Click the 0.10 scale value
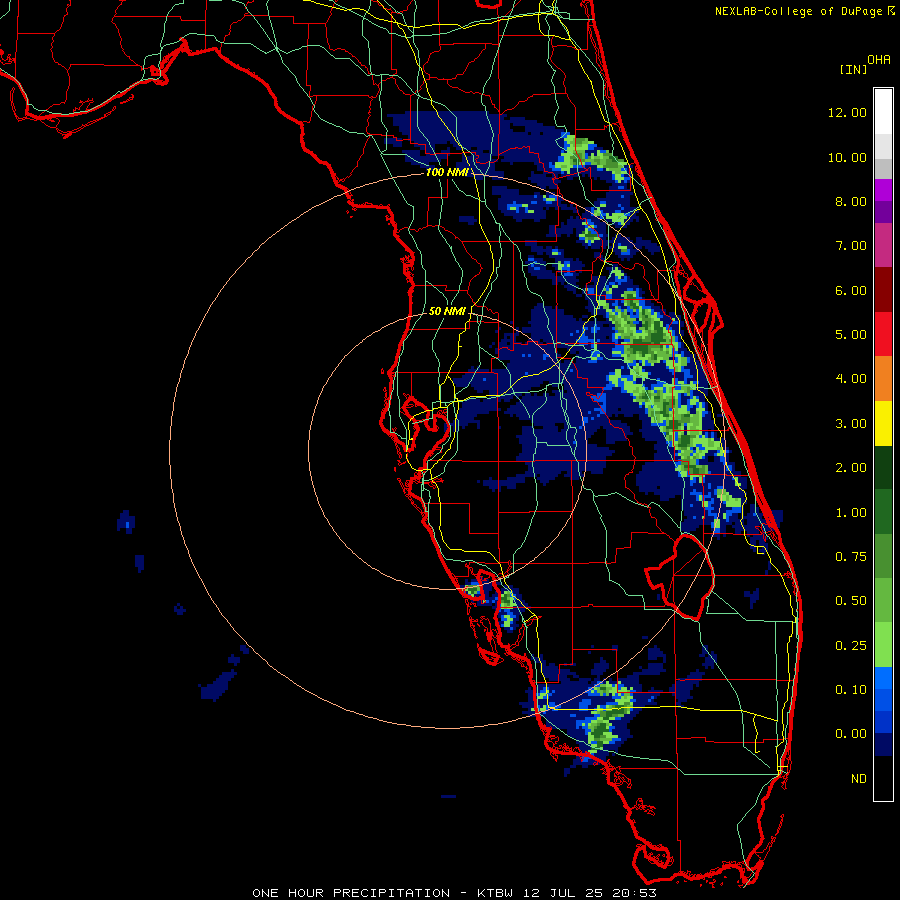Screen dimensions: 900x900 pyautogui.click(x=851, y=690)
